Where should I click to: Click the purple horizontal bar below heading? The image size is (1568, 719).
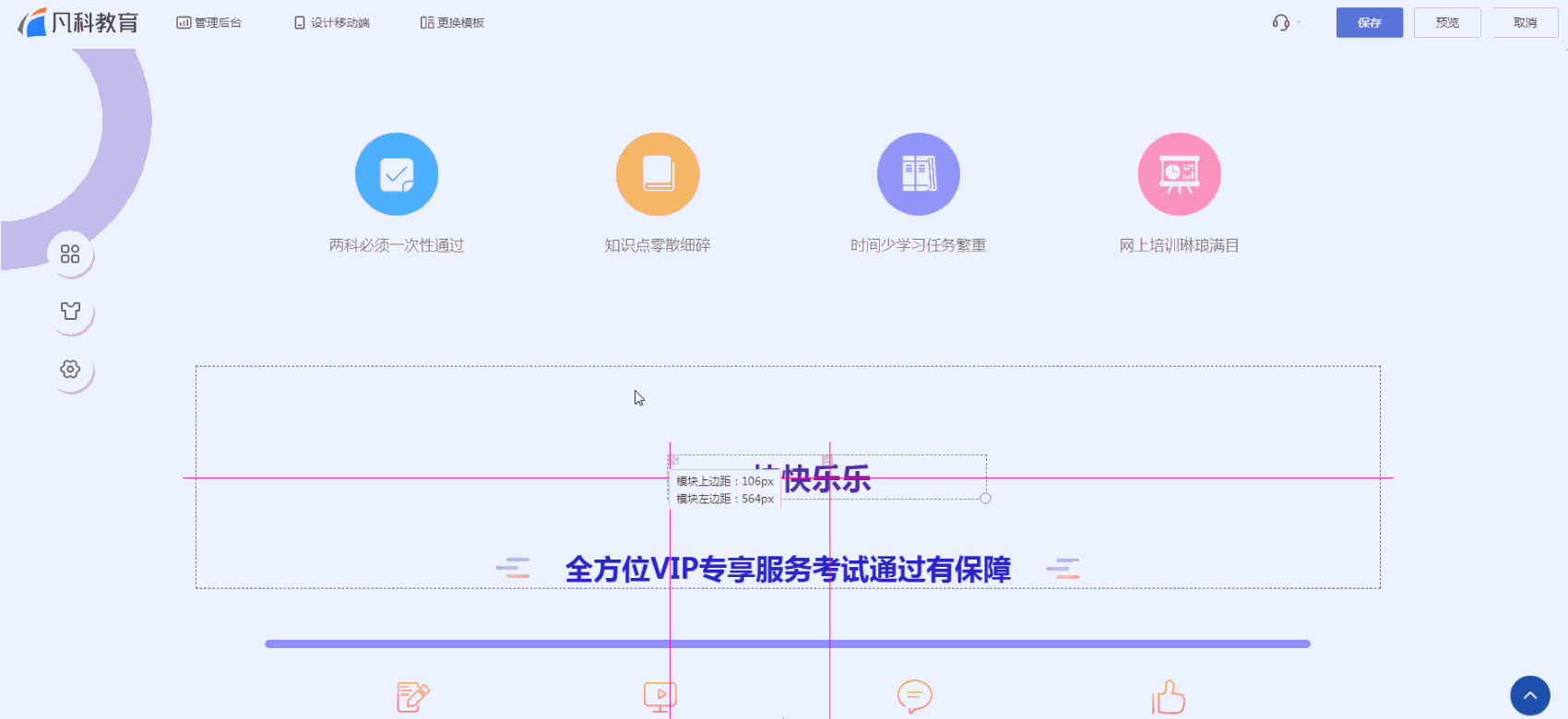pos(788,643)
